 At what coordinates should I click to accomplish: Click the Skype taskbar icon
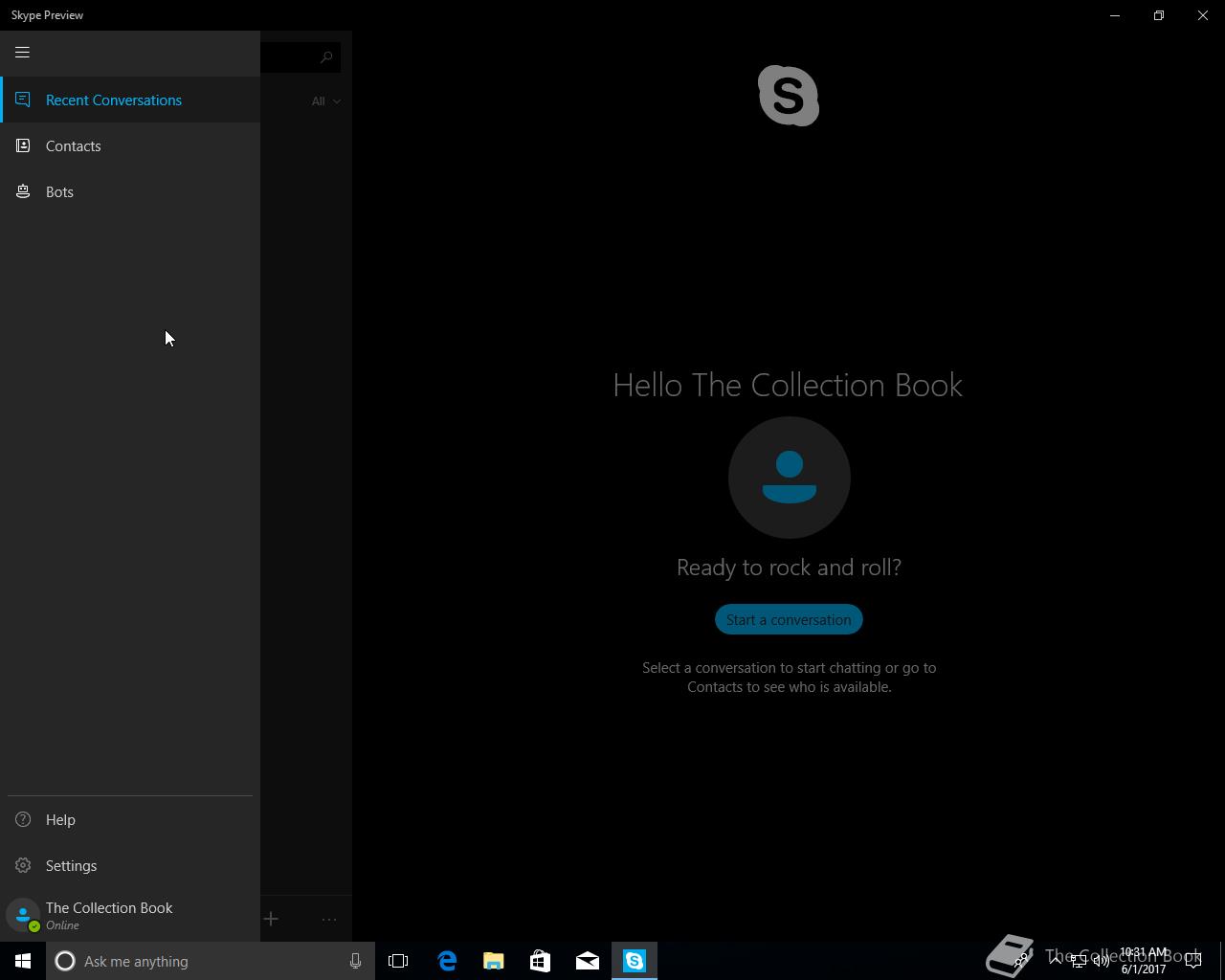tap(635, 961)
